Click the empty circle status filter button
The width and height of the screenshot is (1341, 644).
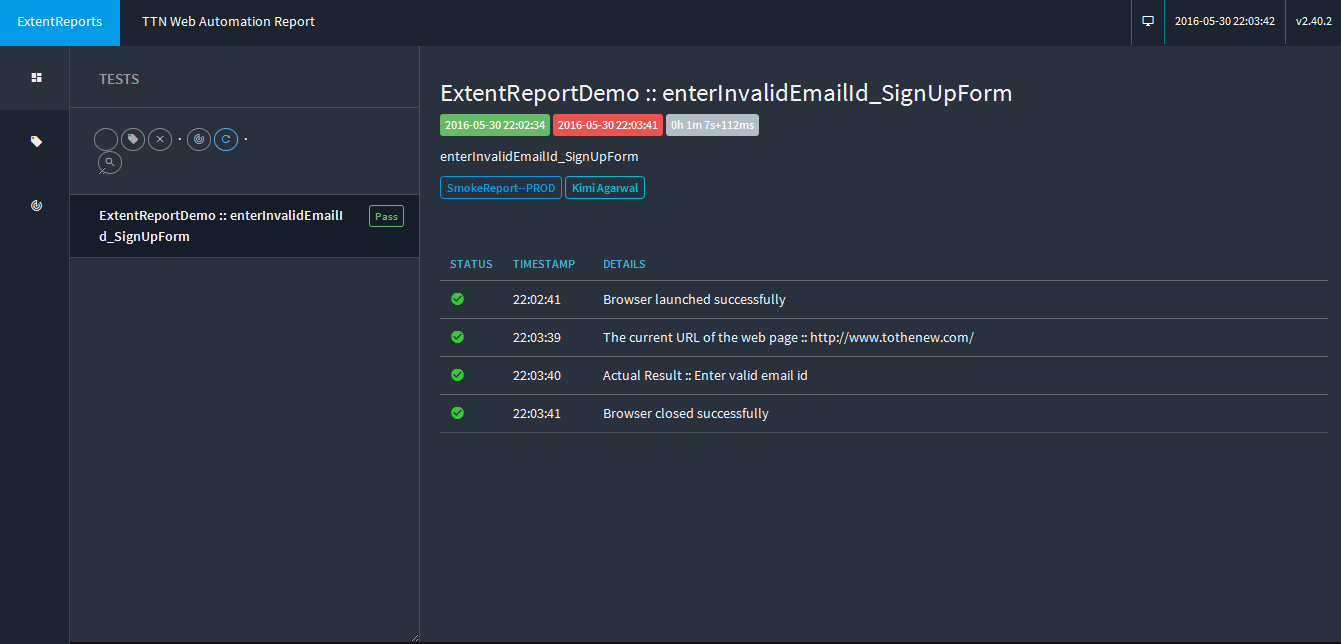106,140
